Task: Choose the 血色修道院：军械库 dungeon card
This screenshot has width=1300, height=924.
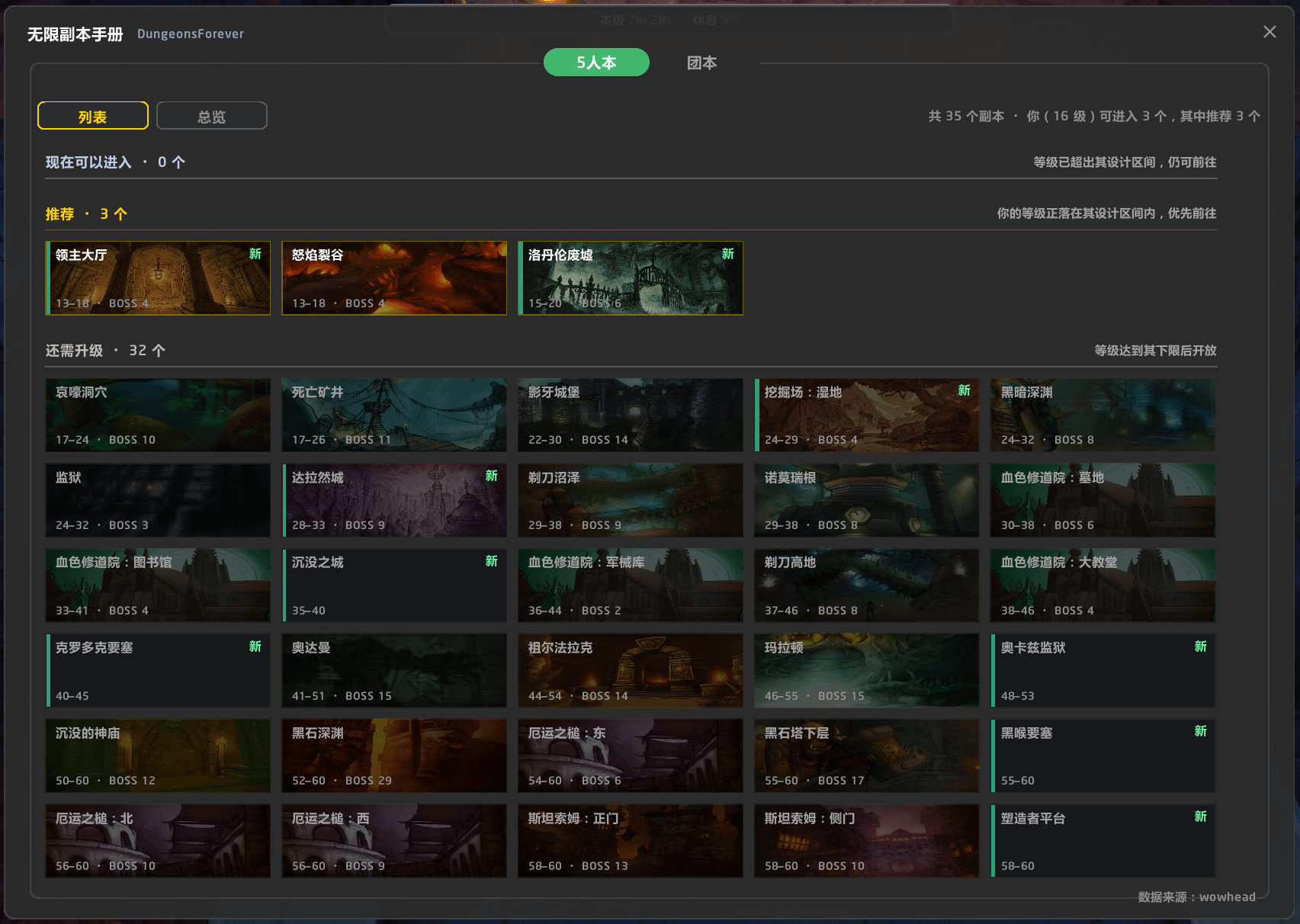Action: pos(631,586)
